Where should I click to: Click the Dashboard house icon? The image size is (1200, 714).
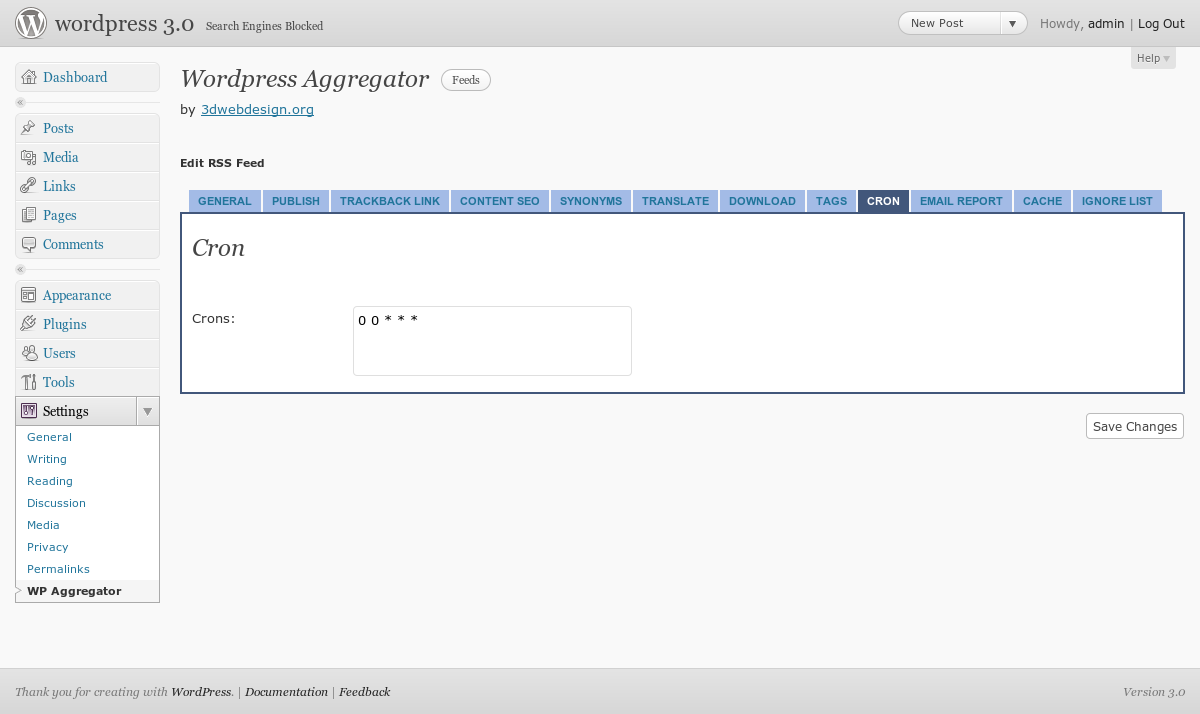tap(29, 77)
